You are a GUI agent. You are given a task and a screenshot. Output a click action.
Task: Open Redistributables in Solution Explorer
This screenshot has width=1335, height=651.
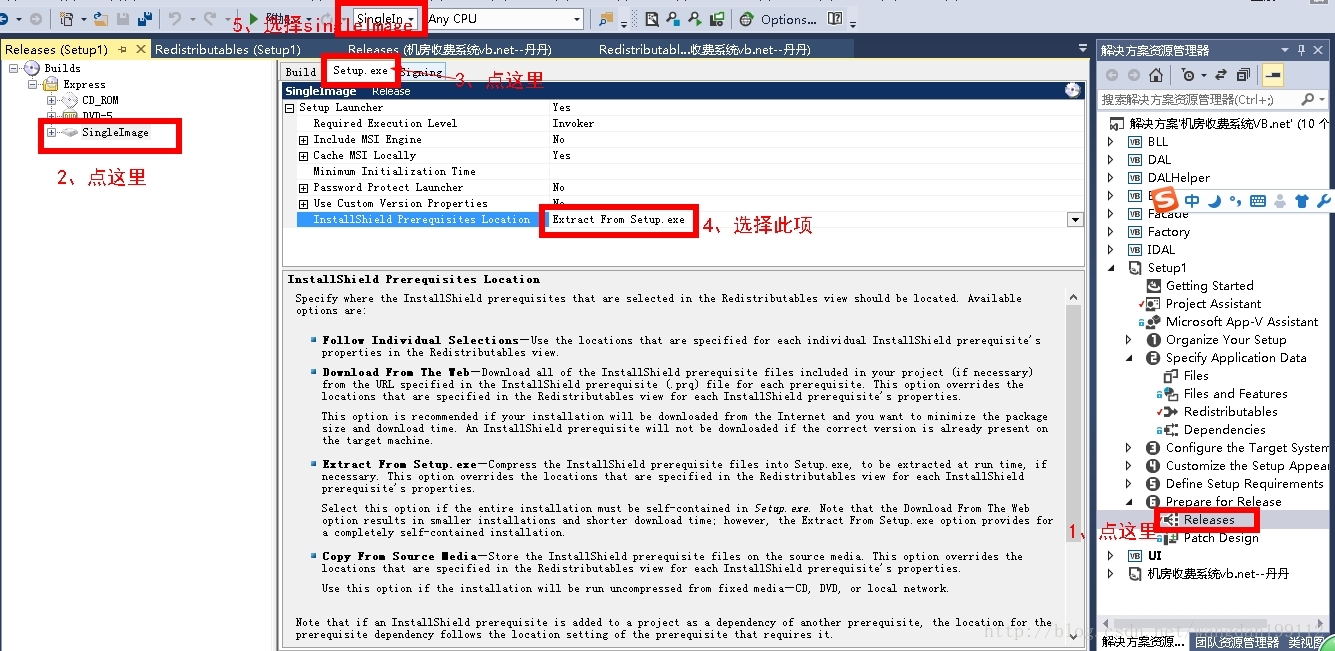[1230, 412]
